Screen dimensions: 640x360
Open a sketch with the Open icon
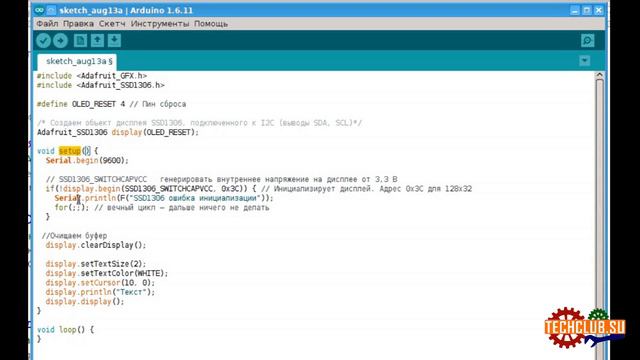97,40
